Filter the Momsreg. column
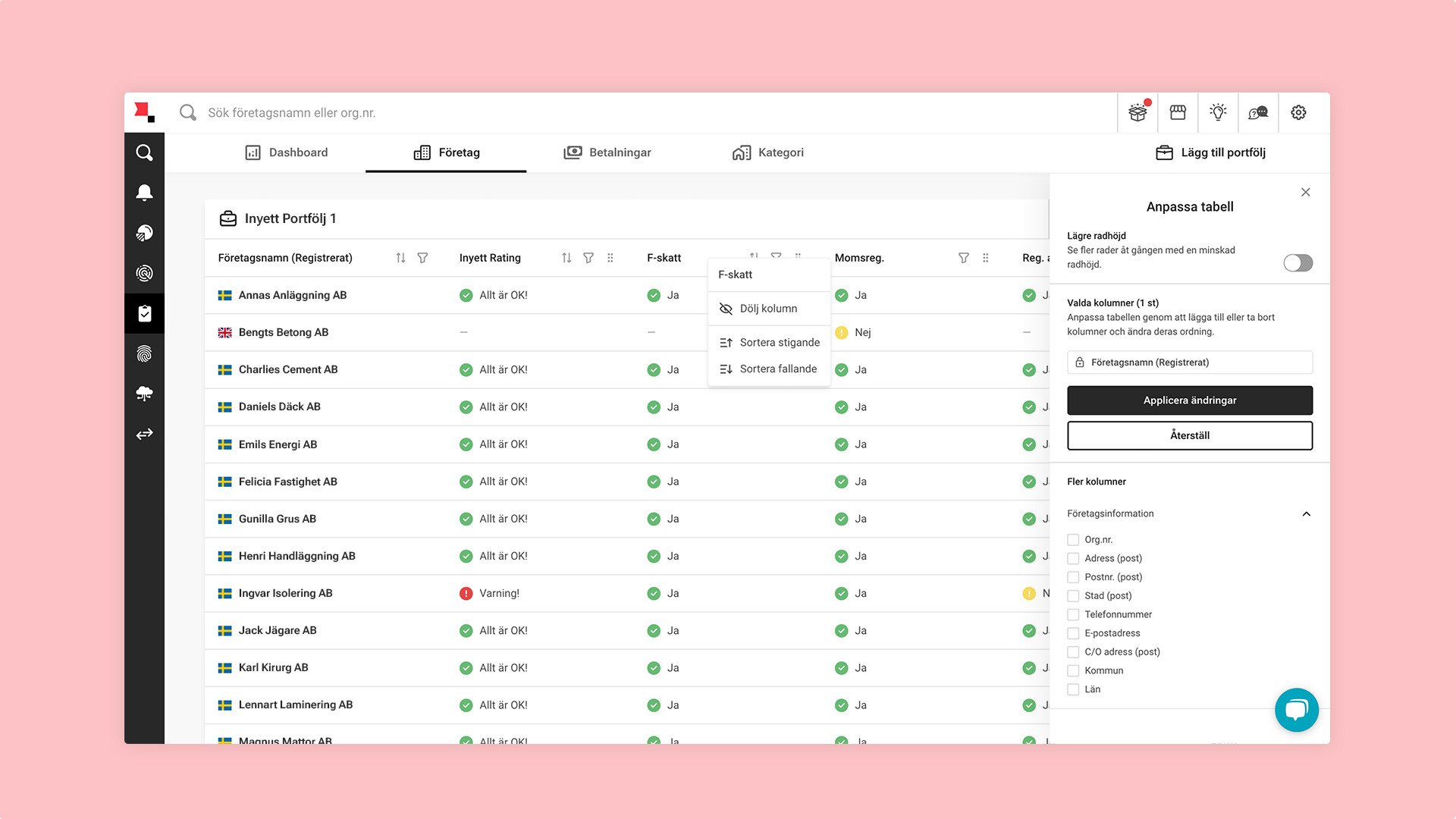 coord(964,258)
